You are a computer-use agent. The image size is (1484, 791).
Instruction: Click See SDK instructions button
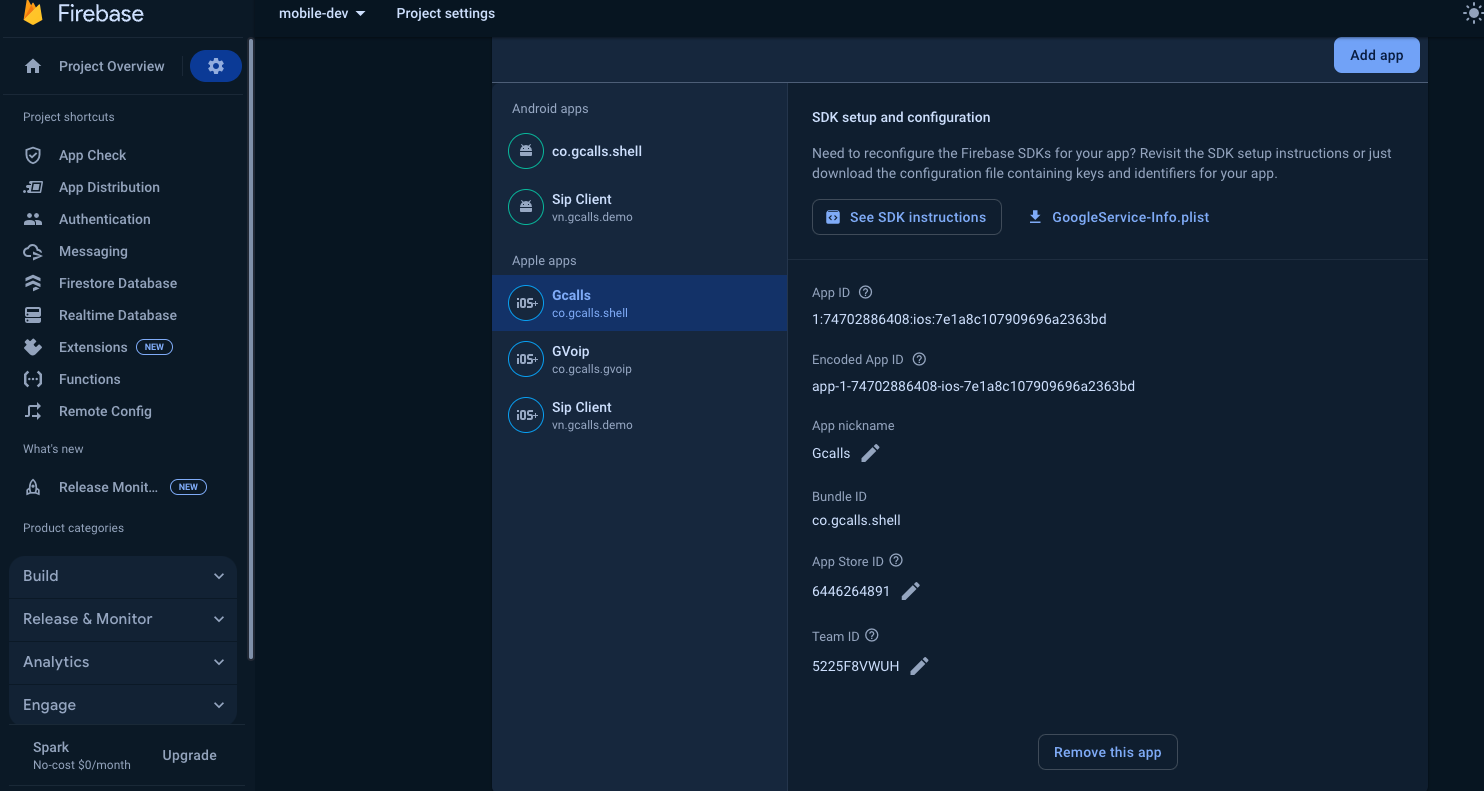[x=906, y=217]
